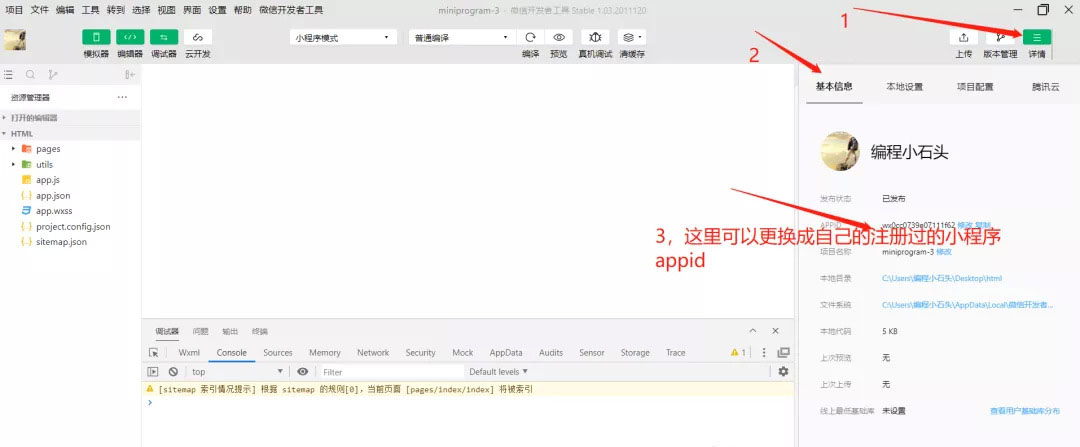Open the devtools three-dot menu
Screen dimensions: 1080x447
click(764, 353)
